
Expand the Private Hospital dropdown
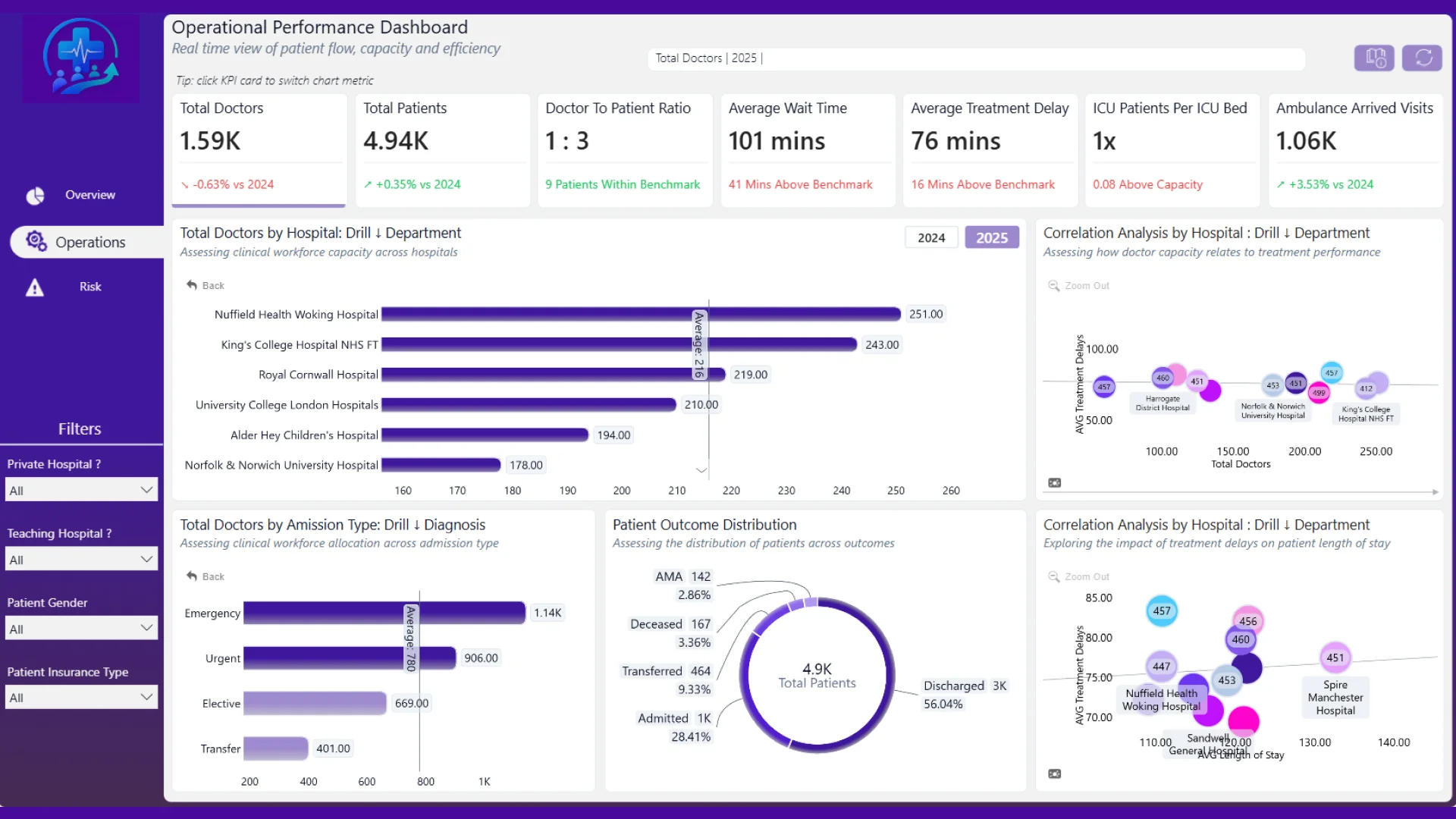(x=82, y=490)
